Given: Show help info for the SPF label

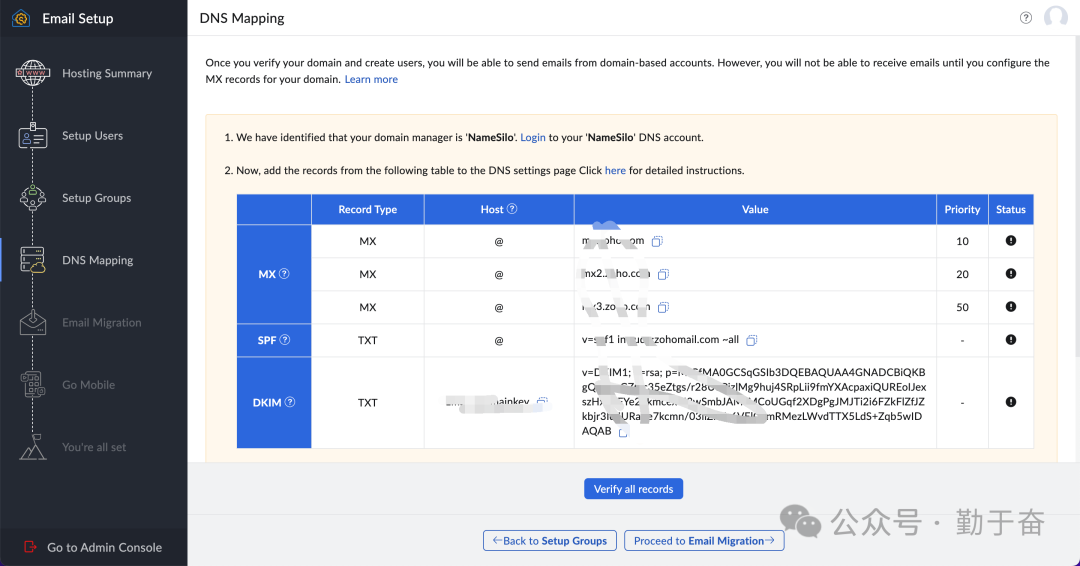Looking at the screenshot, I should click(x=285, y=340).
